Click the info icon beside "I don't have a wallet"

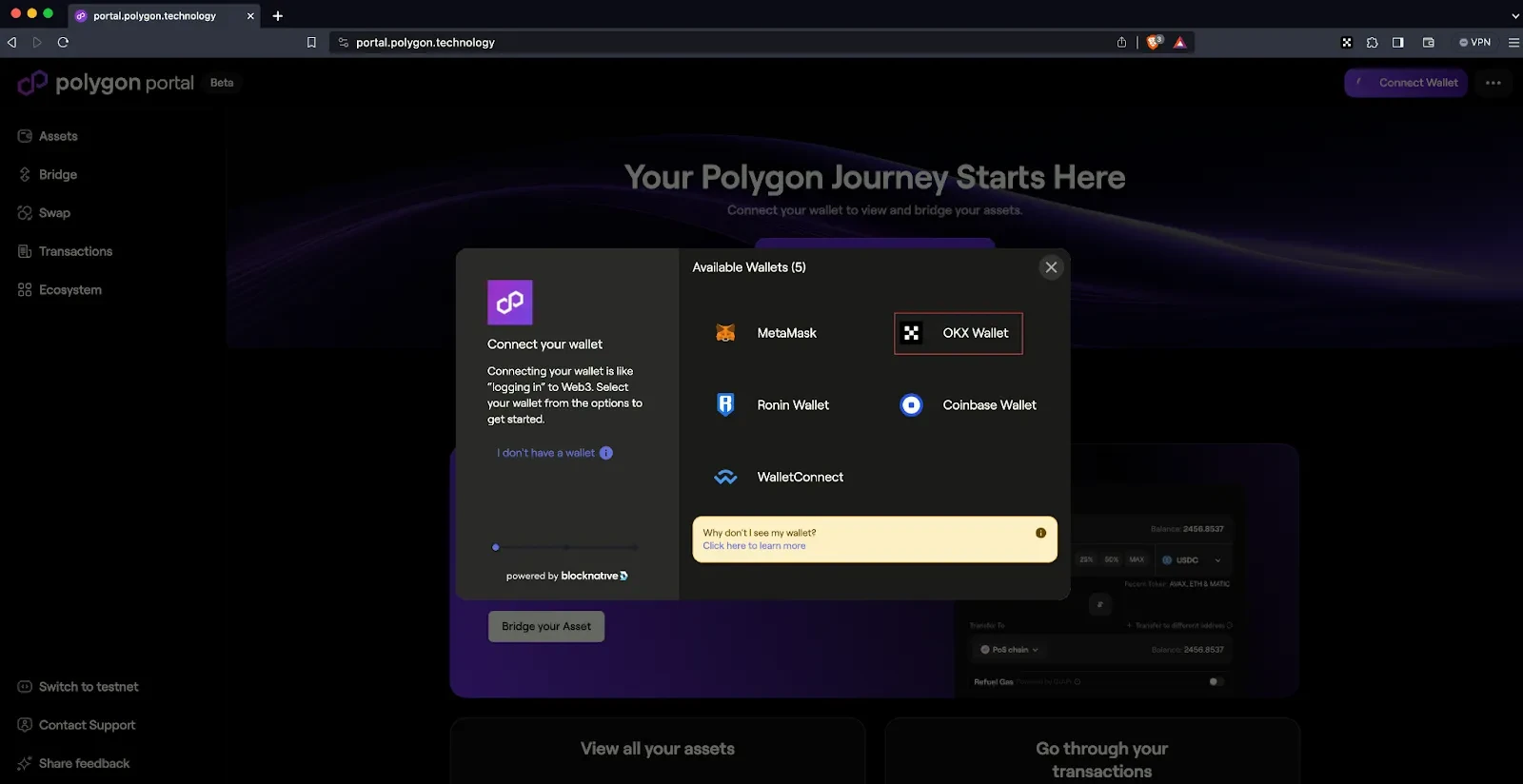pyautogui.click(x=606, y=453)
